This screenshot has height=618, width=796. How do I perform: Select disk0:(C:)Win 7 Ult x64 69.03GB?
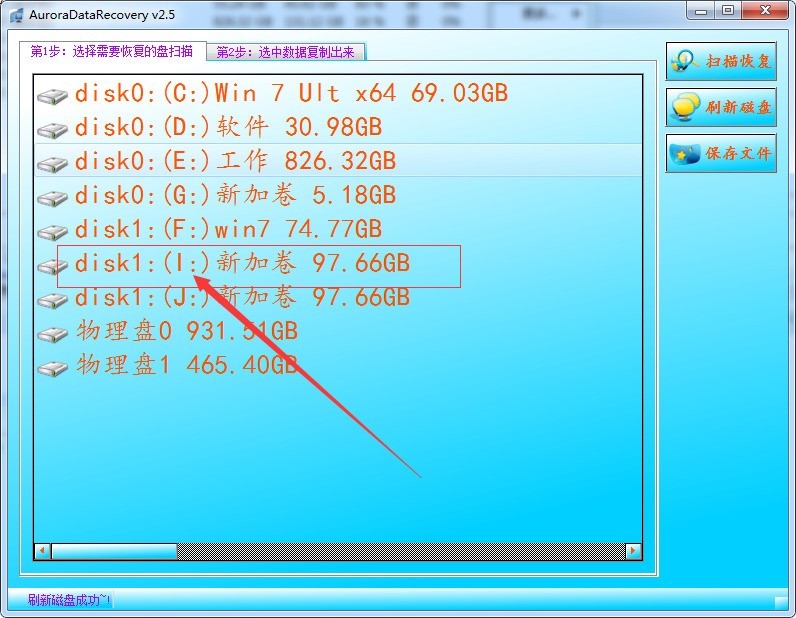tap(291, 93)
